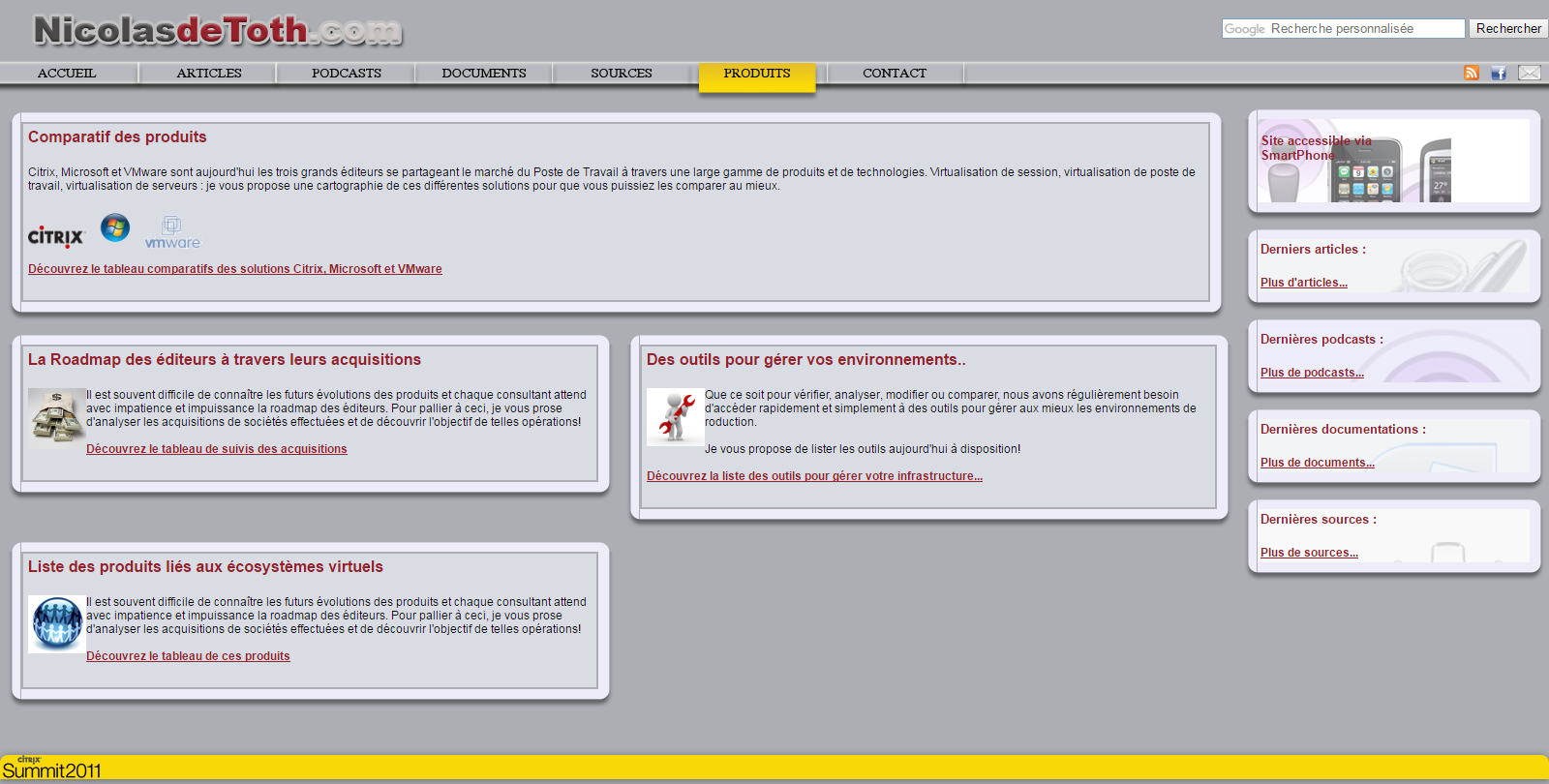The image size is (1549, 784).
Task: Click 'Des outils pour gérer vos environnements' heading
Action: (x=806, y=360)
